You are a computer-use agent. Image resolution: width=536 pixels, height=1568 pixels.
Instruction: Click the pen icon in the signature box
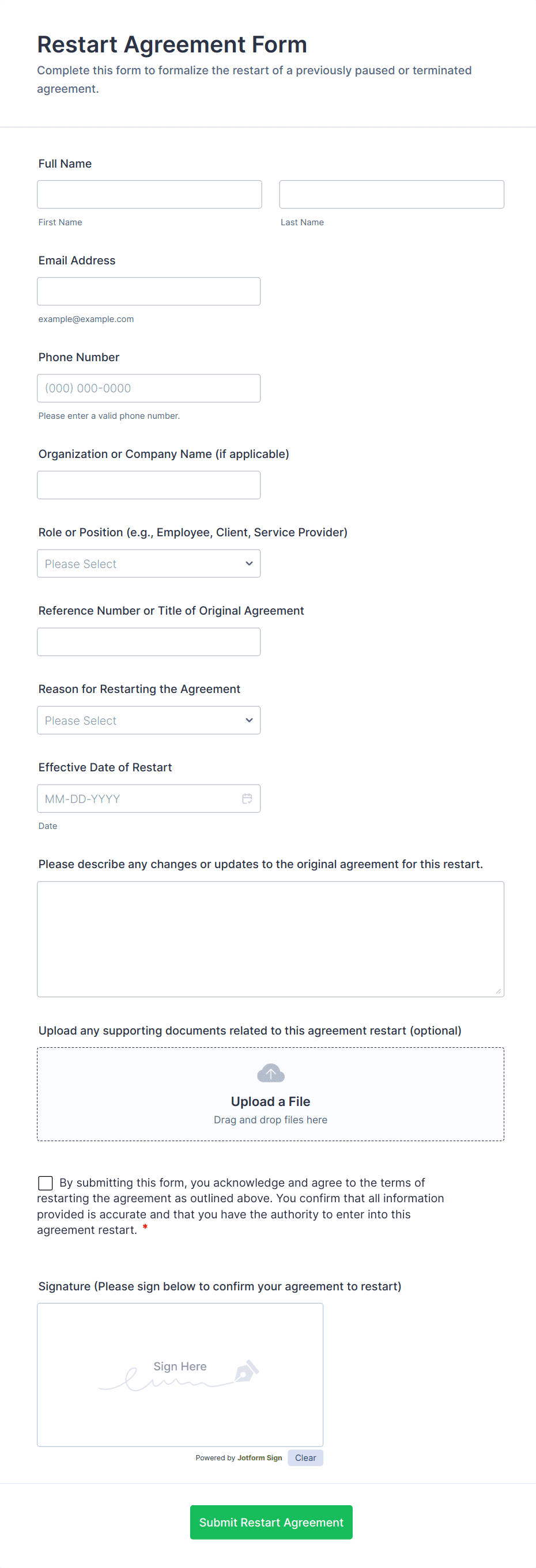[x=248, y=1370]
